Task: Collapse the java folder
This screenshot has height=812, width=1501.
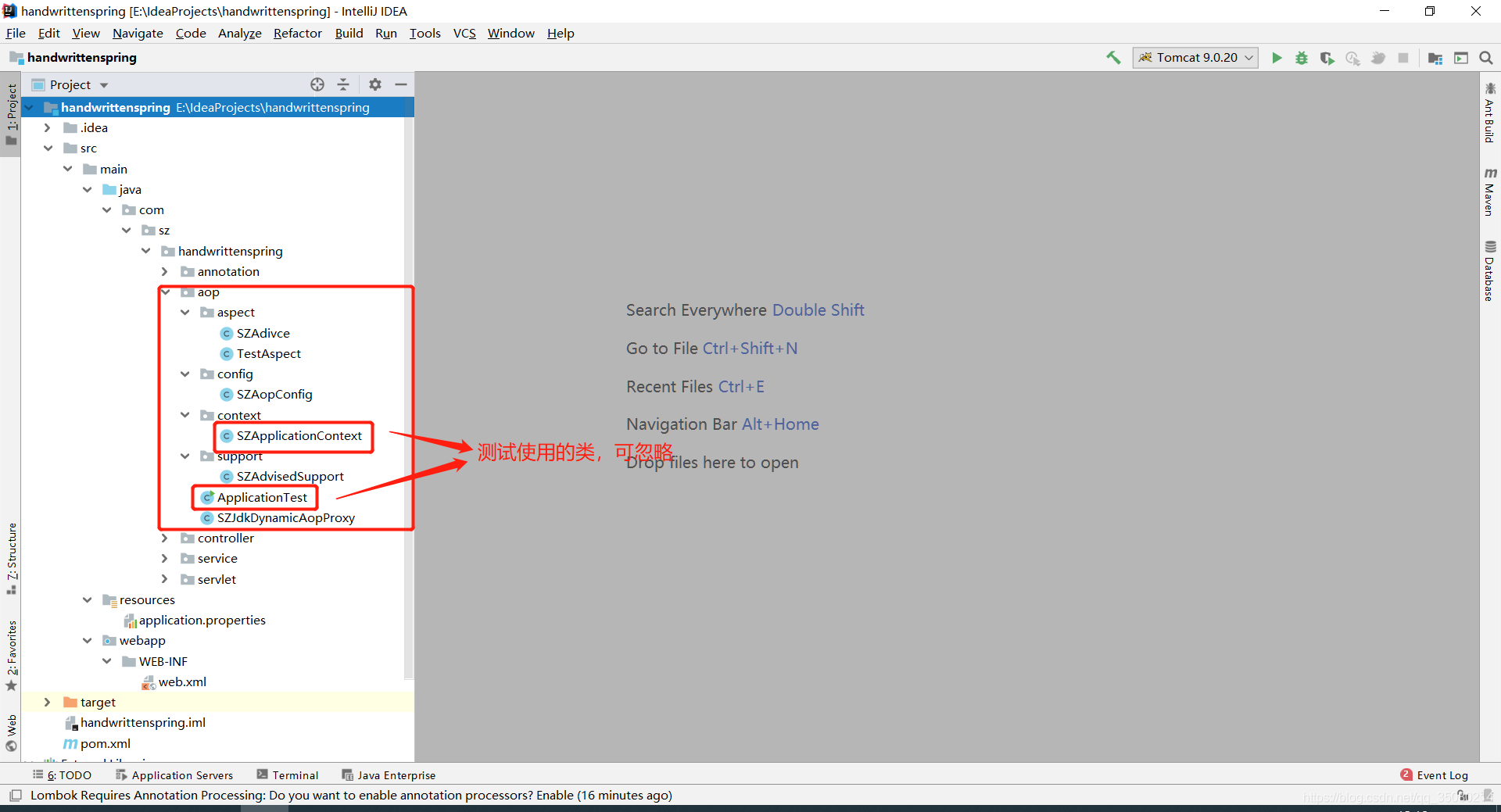Action: [87, 189]
